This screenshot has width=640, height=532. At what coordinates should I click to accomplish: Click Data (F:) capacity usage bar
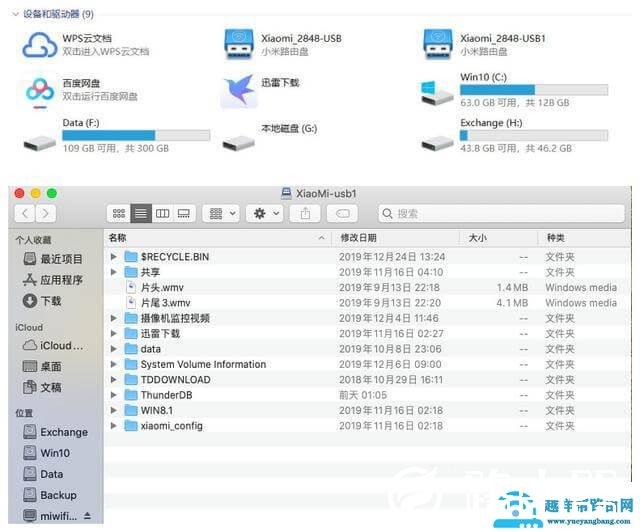[x=136, y=135]
